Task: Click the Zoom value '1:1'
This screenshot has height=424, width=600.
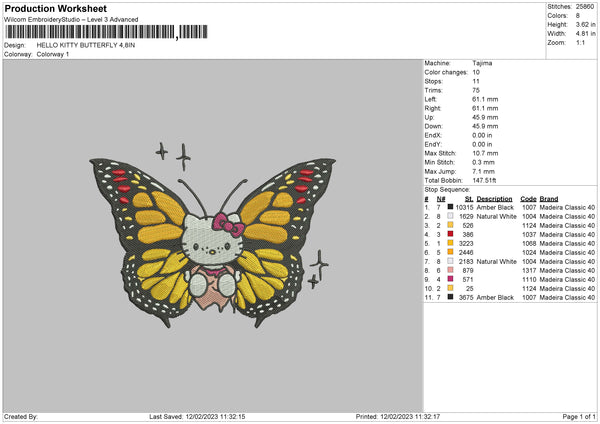Action: pyautogui.click(x=580, y=43)
